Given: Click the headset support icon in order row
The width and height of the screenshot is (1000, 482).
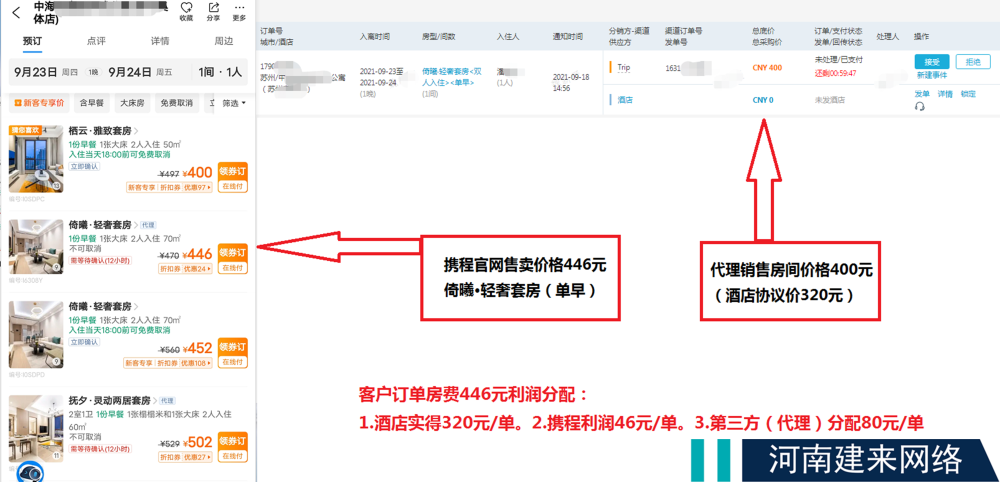Looking at the screenshot, I should click(x=920, y=106).
